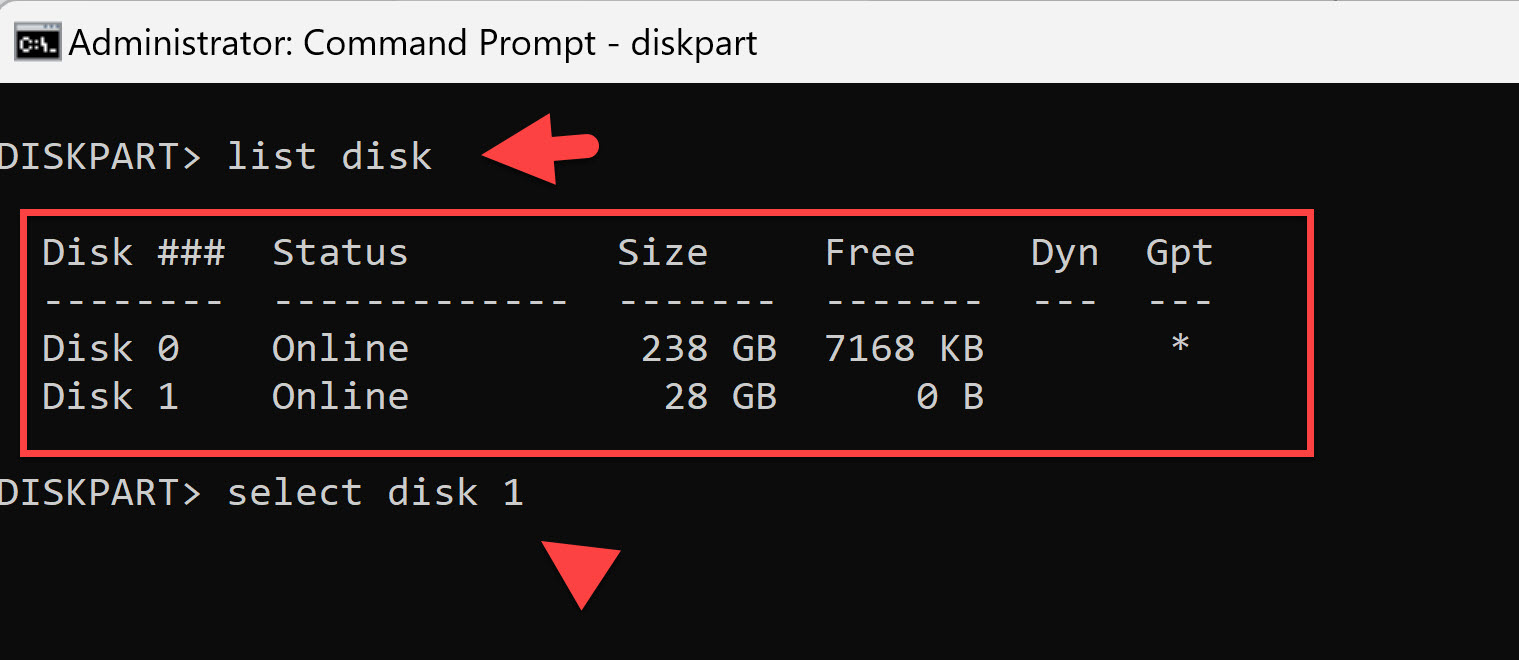
Task: Click the list disk command text
Action: click(330, 155)
